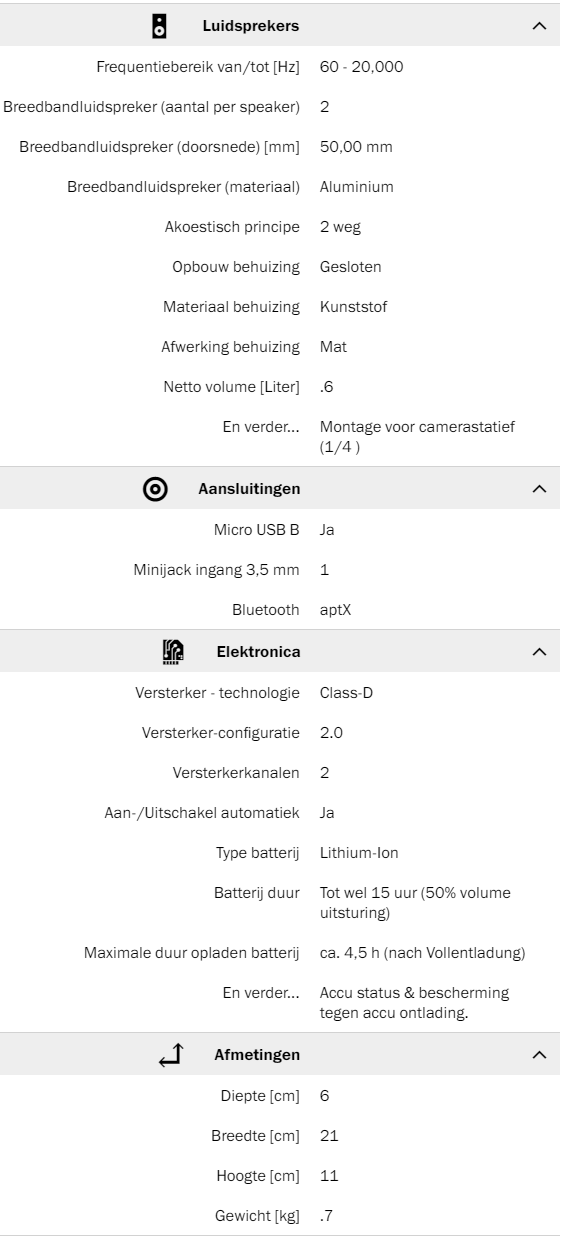Click the Bluetooth aptX value
The height and width of the screenshot is (1242, 566).
pyautogui.click(x=337, y=609)
